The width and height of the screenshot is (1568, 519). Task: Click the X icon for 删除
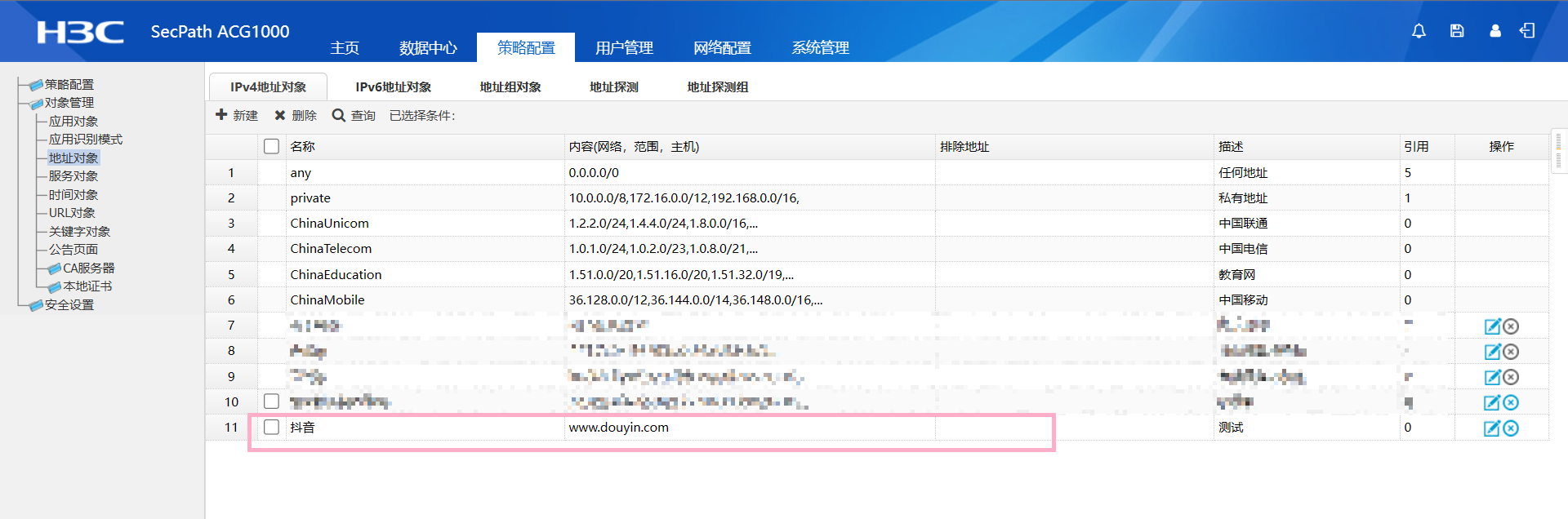(280, 116)
